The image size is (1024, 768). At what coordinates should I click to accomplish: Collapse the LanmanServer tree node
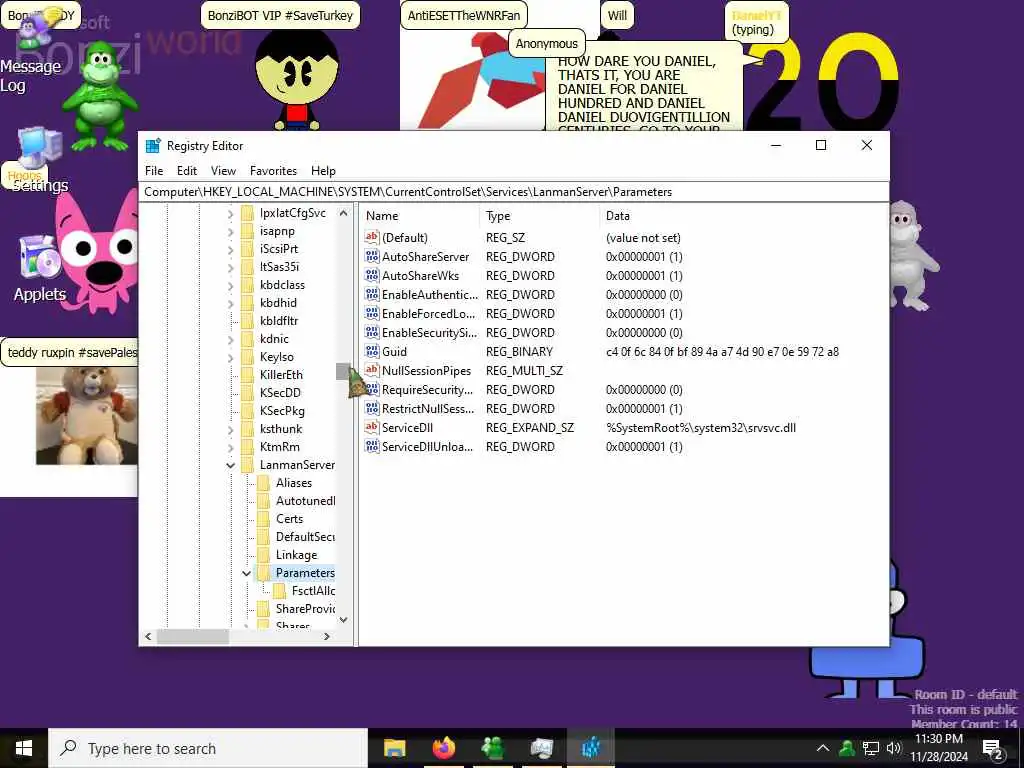click(231, 465)
